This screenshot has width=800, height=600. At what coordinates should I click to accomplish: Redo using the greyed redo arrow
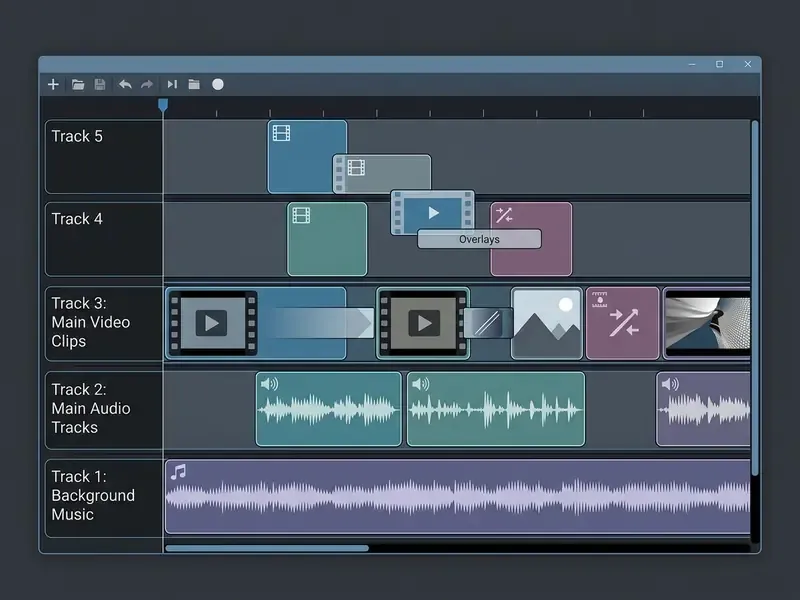[x=147, y=84]
